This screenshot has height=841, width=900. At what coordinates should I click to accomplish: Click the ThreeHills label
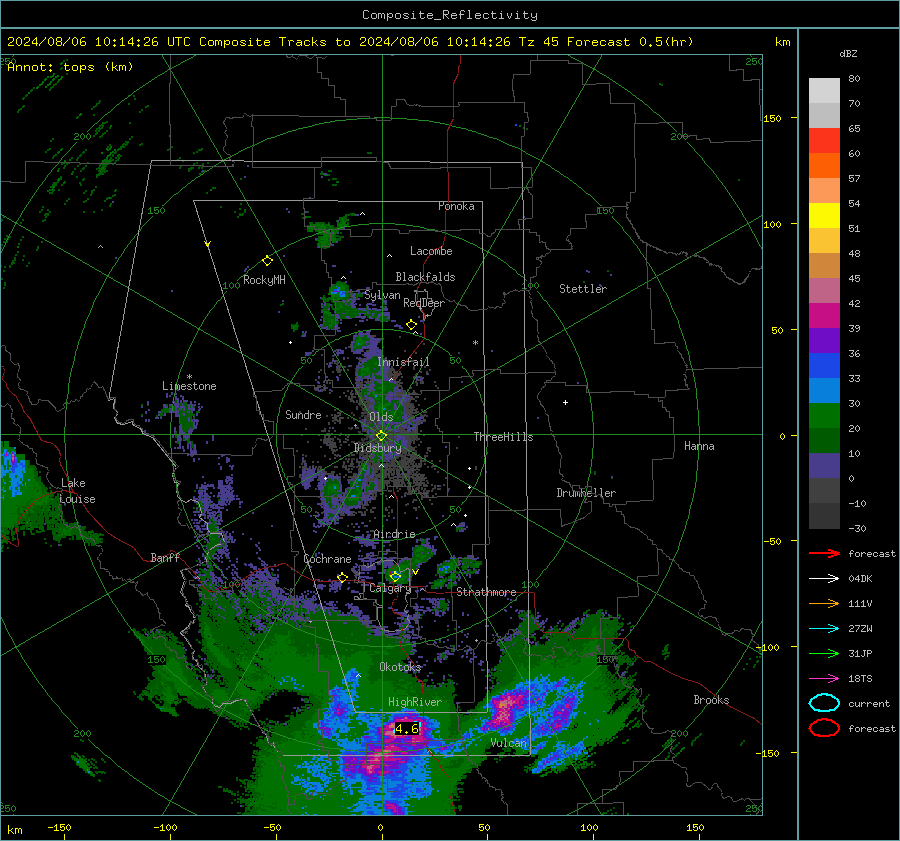point(503,437)
